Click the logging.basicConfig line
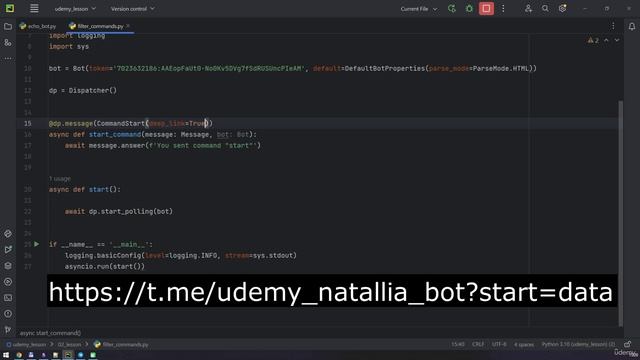This screenshot has height=360, width=640. click(181, 256)
